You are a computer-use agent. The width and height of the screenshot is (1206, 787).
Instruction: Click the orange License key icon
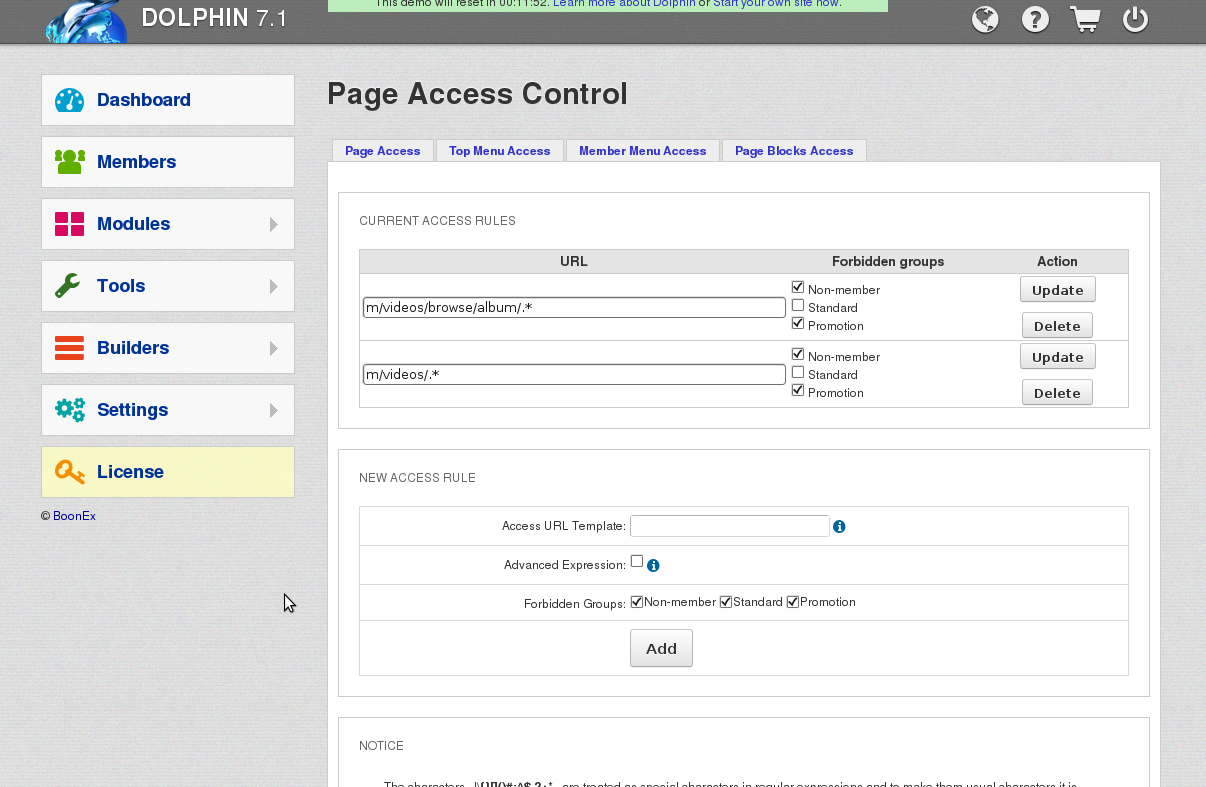coord(69,472)
